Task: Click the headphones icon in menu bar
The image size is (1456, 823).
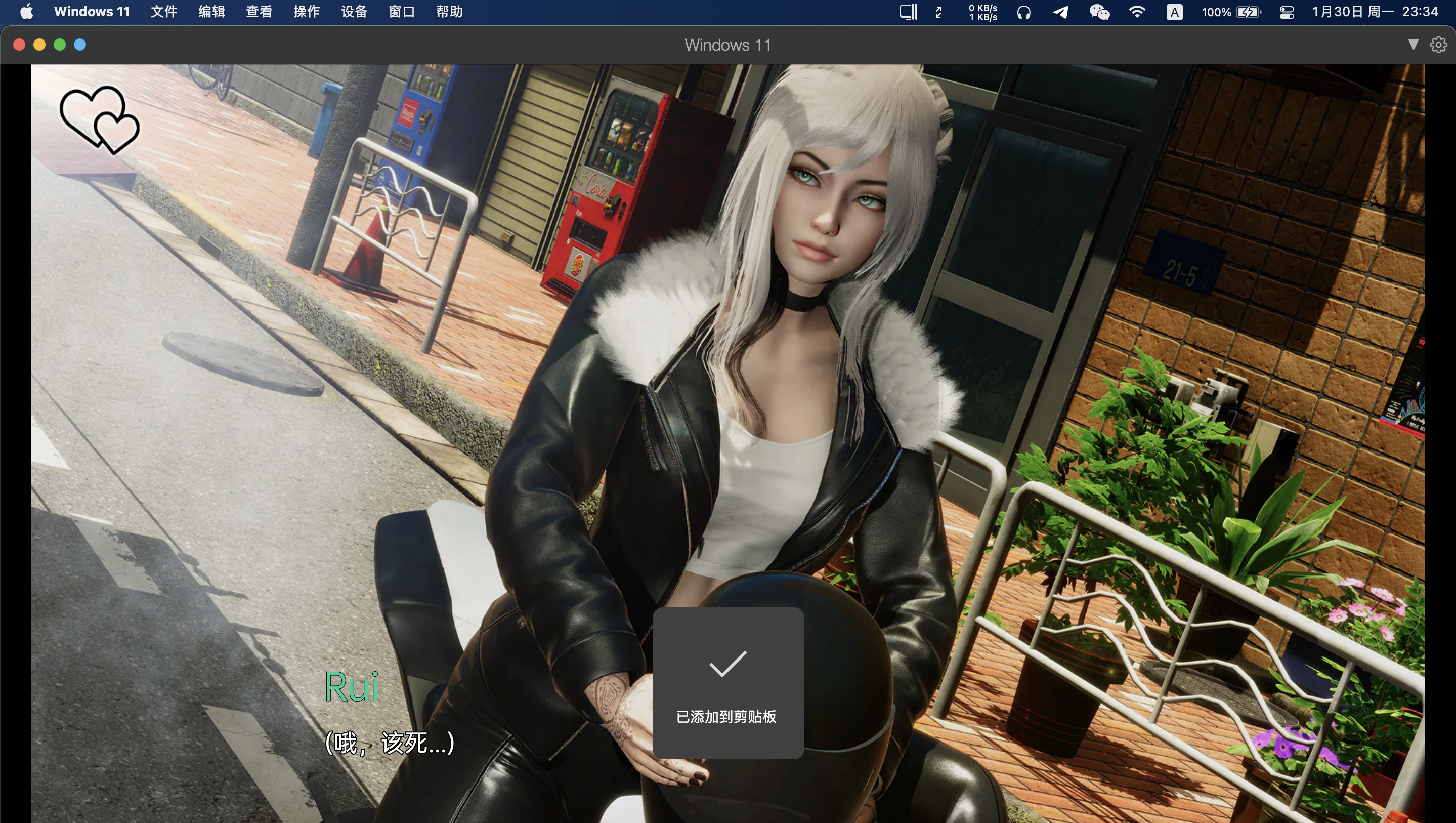Action: [x=1023, y=12]
